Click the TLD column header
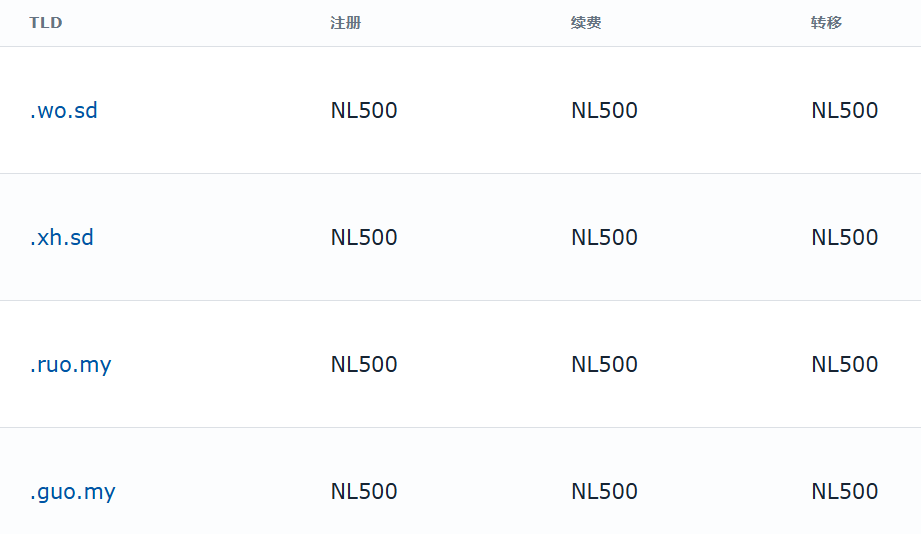Image resolution: width=921 pixels, height=534 pixels. (x=46, y=23)
